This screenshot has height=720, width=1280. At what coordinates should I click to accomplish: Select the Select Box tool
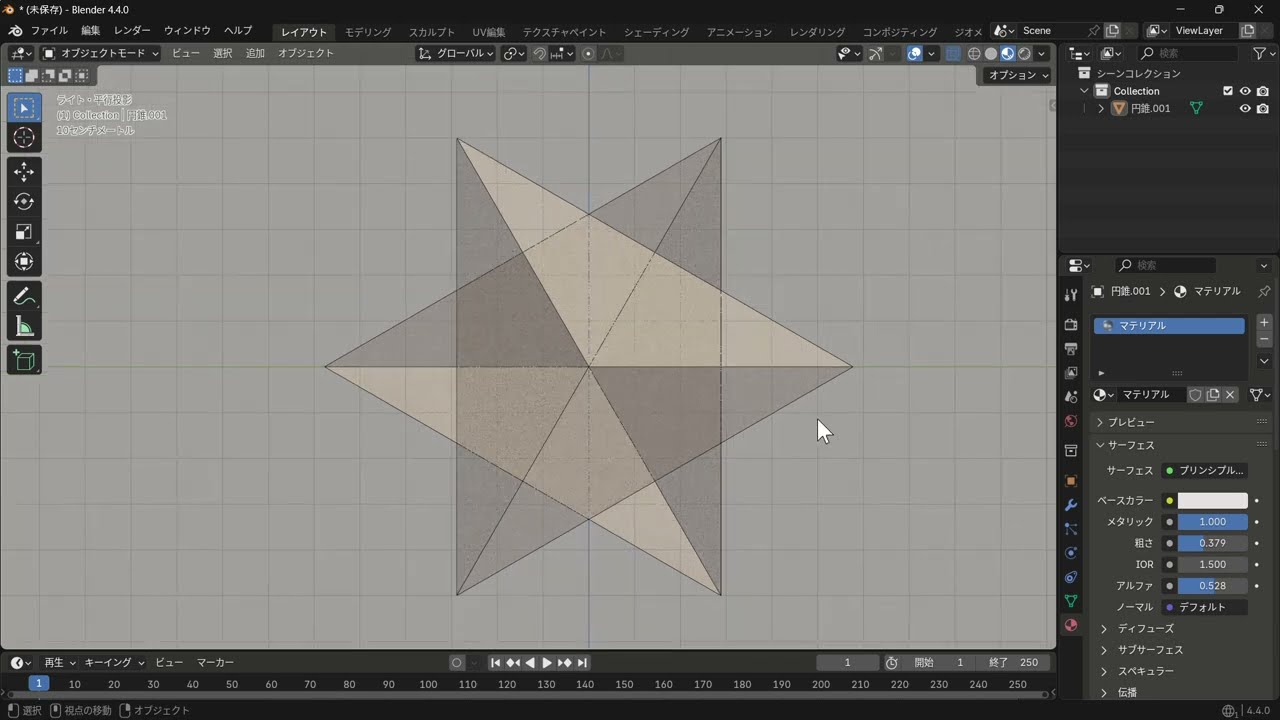[x=24, y=108]
